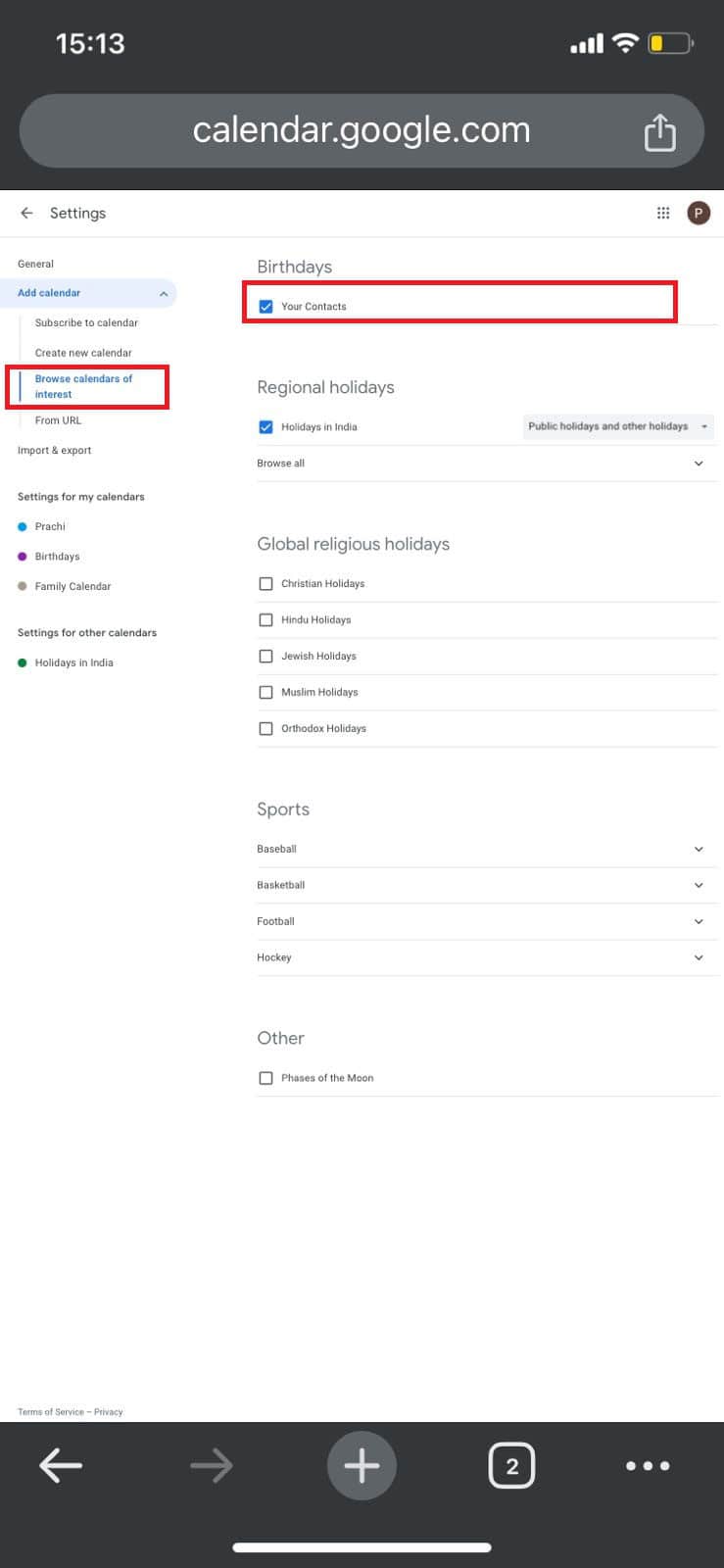Click the green Holidays in India dot

(23, 663)
